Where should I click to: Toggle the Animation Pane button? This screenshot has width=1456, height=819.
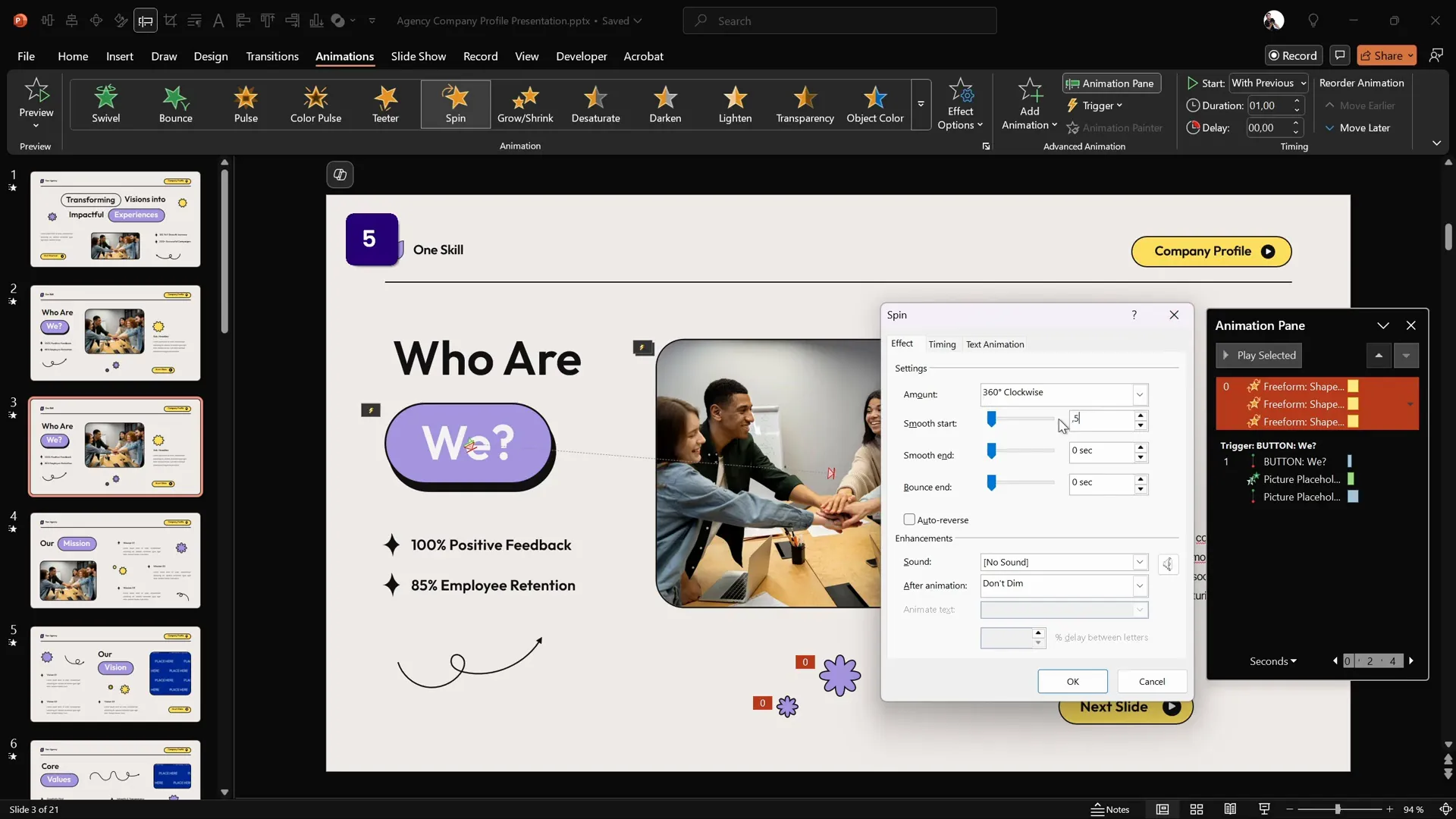(1111, 83)
